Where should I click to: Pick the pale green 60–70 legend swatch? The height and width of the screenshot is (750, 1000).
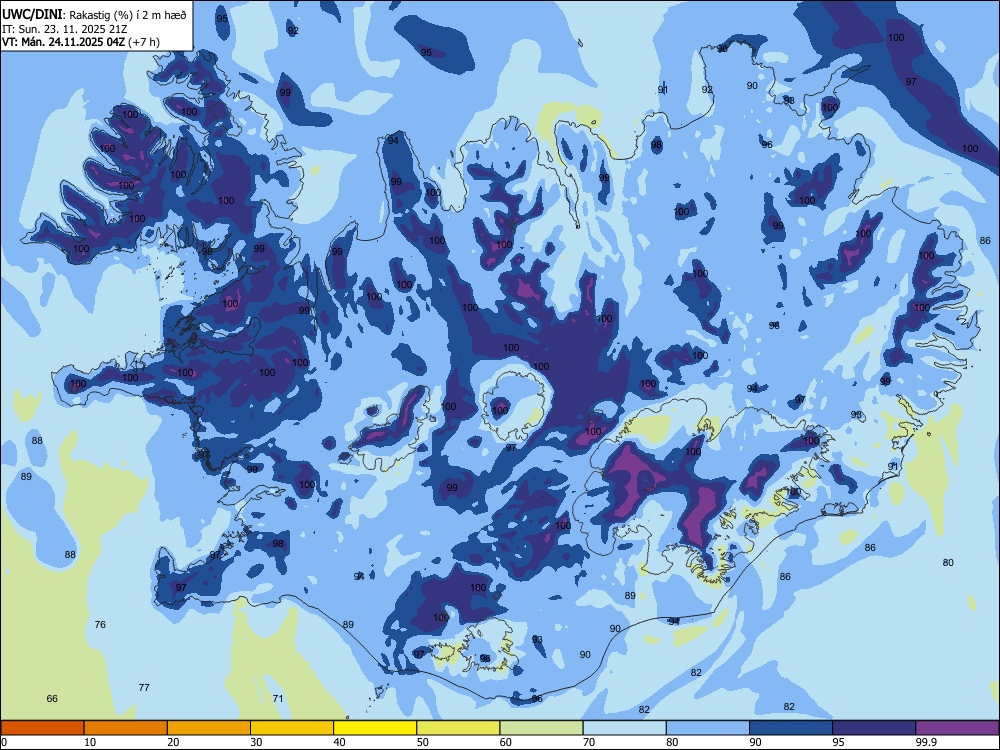point(541,728)
